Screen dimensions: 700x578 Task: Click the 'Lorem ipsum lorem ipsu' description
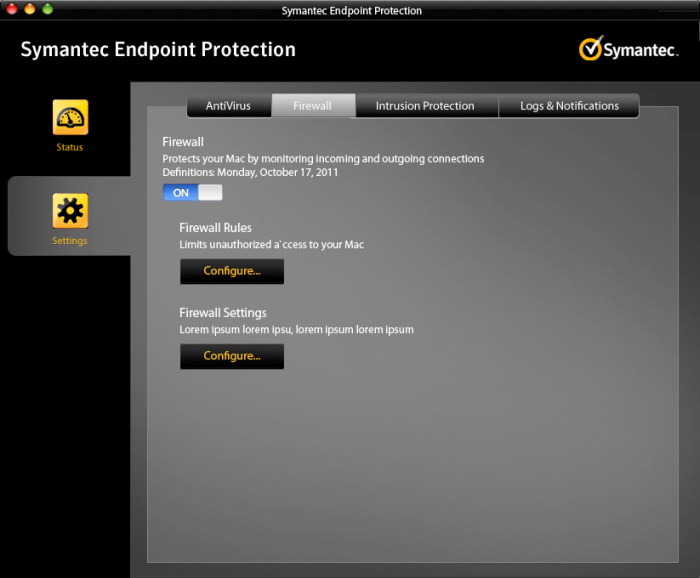point(296,330)
